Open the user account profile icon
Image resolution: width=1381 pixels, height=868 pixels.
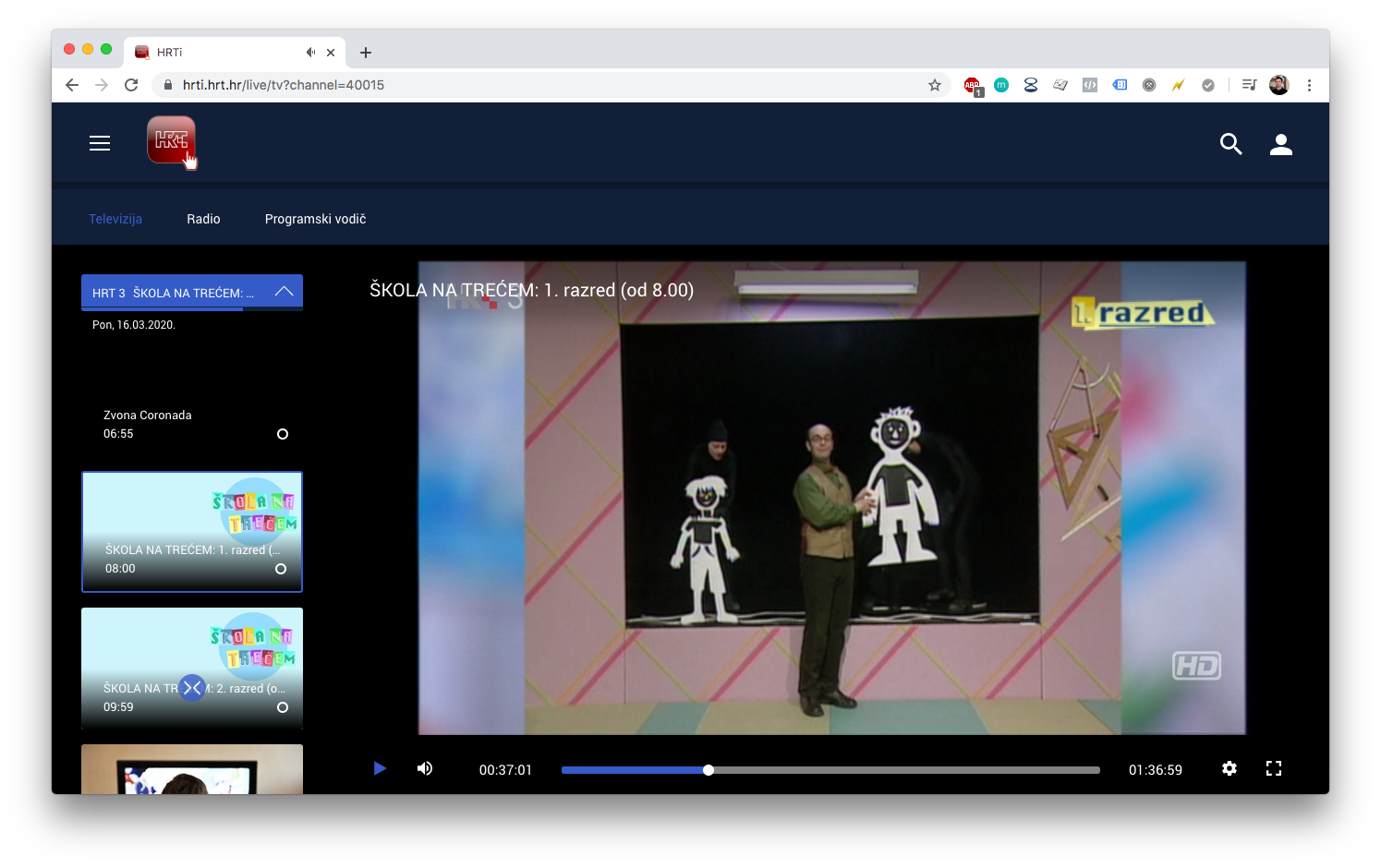(x=1280, y=144)
